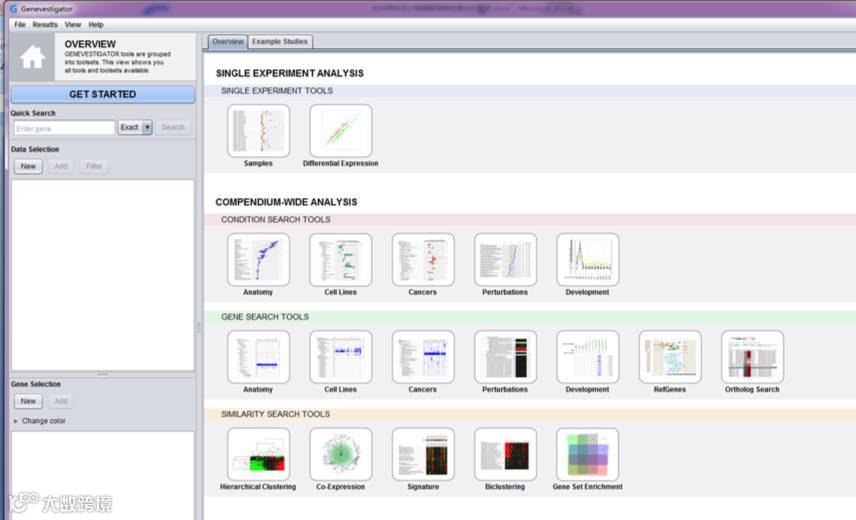This screenshot has height=520, width=856.
Task: Open Development under Gene Search Tools
Action: 588,357
